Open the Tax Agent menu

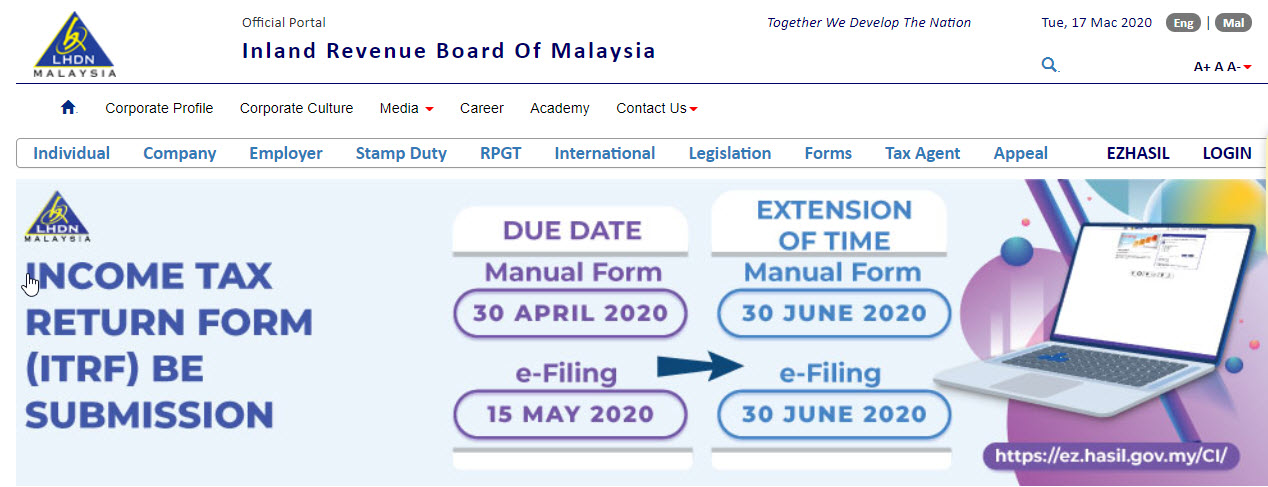click(922, 153)
